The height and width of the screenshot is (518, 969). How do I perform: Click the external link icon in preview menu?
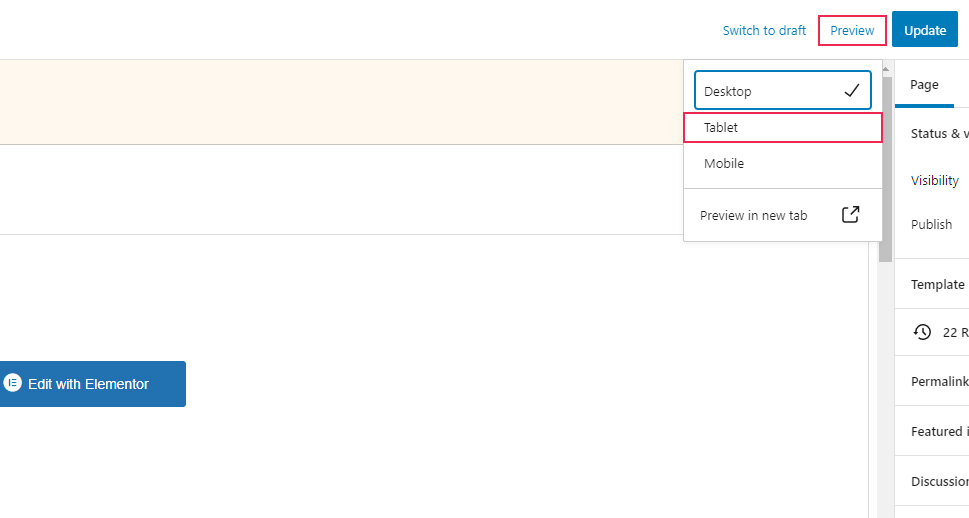coord(850,214)
